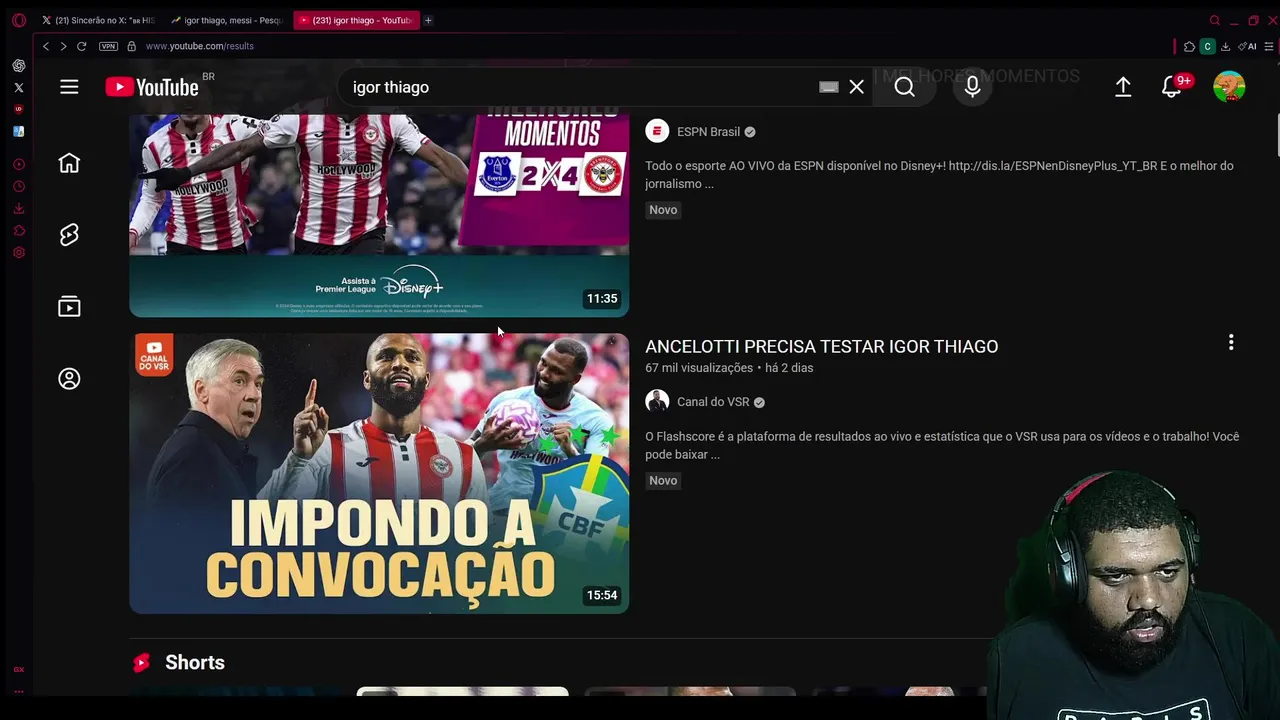Click the 15:54 duration badge
The image size is (1280, 720).
click(602, 595)
